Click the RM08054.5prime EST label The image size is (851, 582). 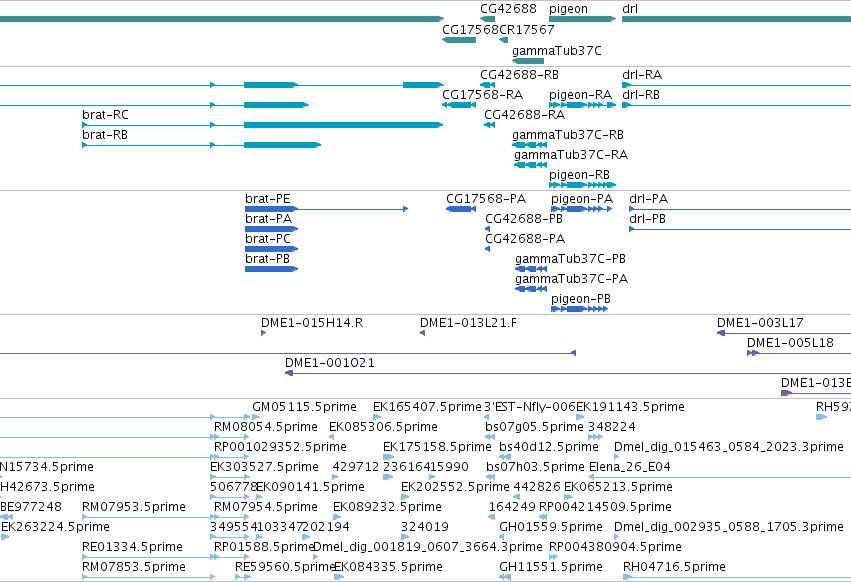(266, 428)
